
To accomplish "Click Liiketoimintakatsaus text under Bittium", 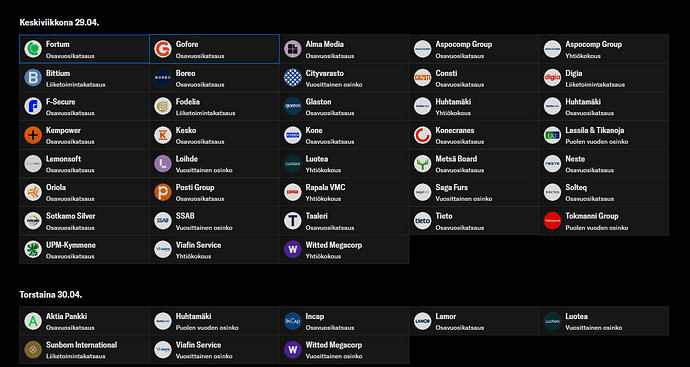I will (76, 84).
